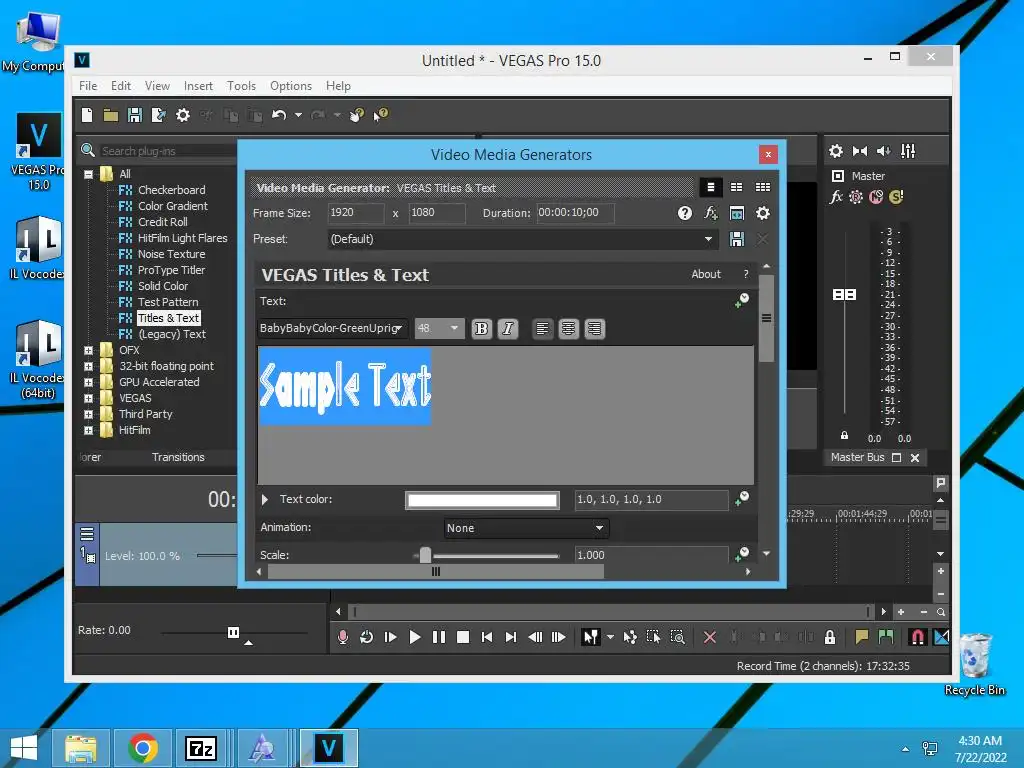Click the generator help question mark icon
This screenshot has width=1024, height=768.
click(x=684, y=213)
